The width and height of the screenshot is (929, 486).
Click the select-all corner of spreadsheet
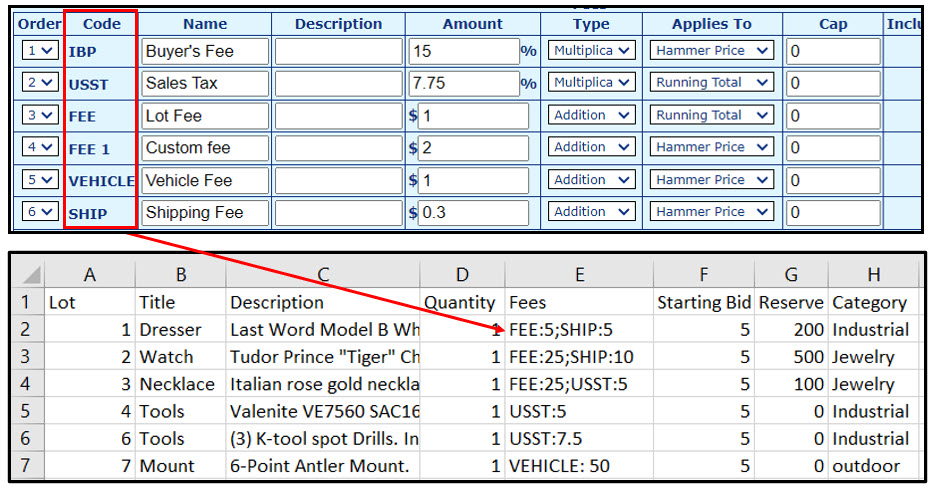28,274
